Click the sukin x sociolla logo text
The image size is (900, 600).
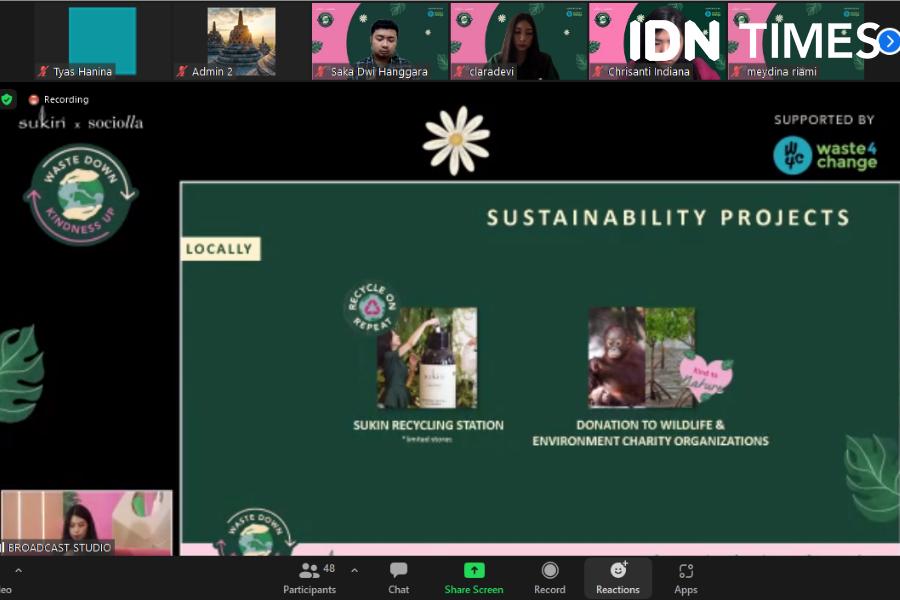click(x=80, y=122)
